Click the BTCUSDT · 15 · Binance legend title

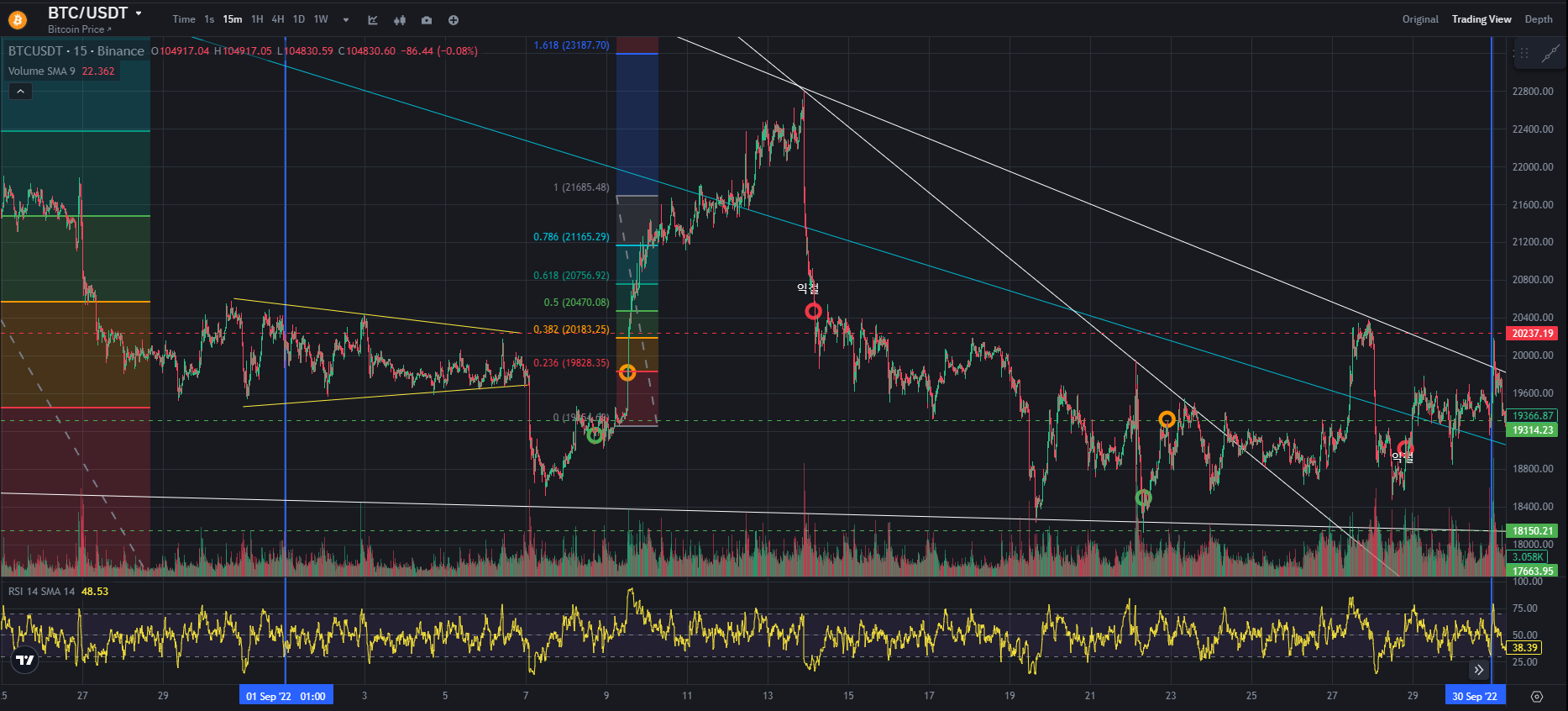(x=76, y=51)
